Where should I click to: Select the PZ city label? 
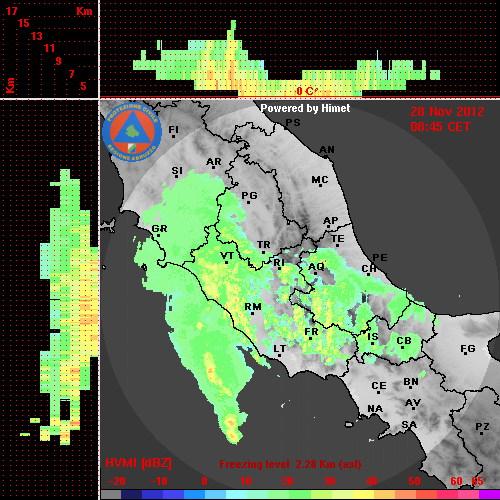click(482, 426)
